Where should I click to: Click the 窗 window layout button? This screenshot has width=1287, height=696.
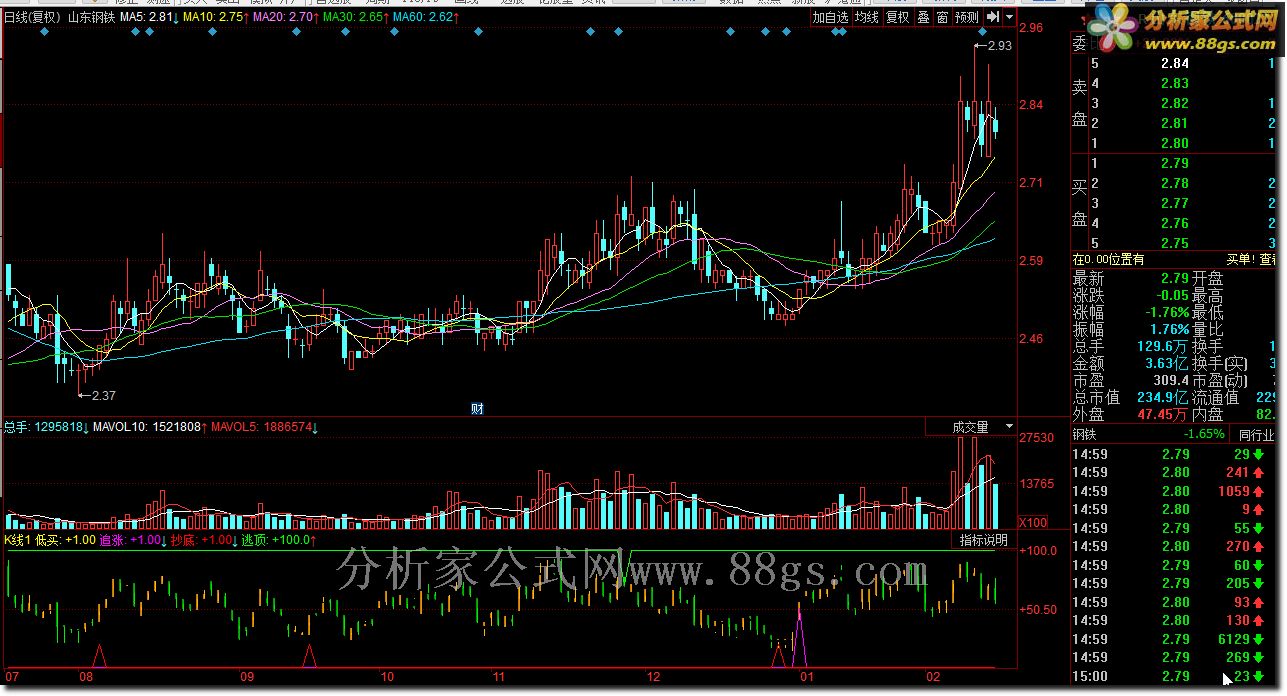click(942, 17)
